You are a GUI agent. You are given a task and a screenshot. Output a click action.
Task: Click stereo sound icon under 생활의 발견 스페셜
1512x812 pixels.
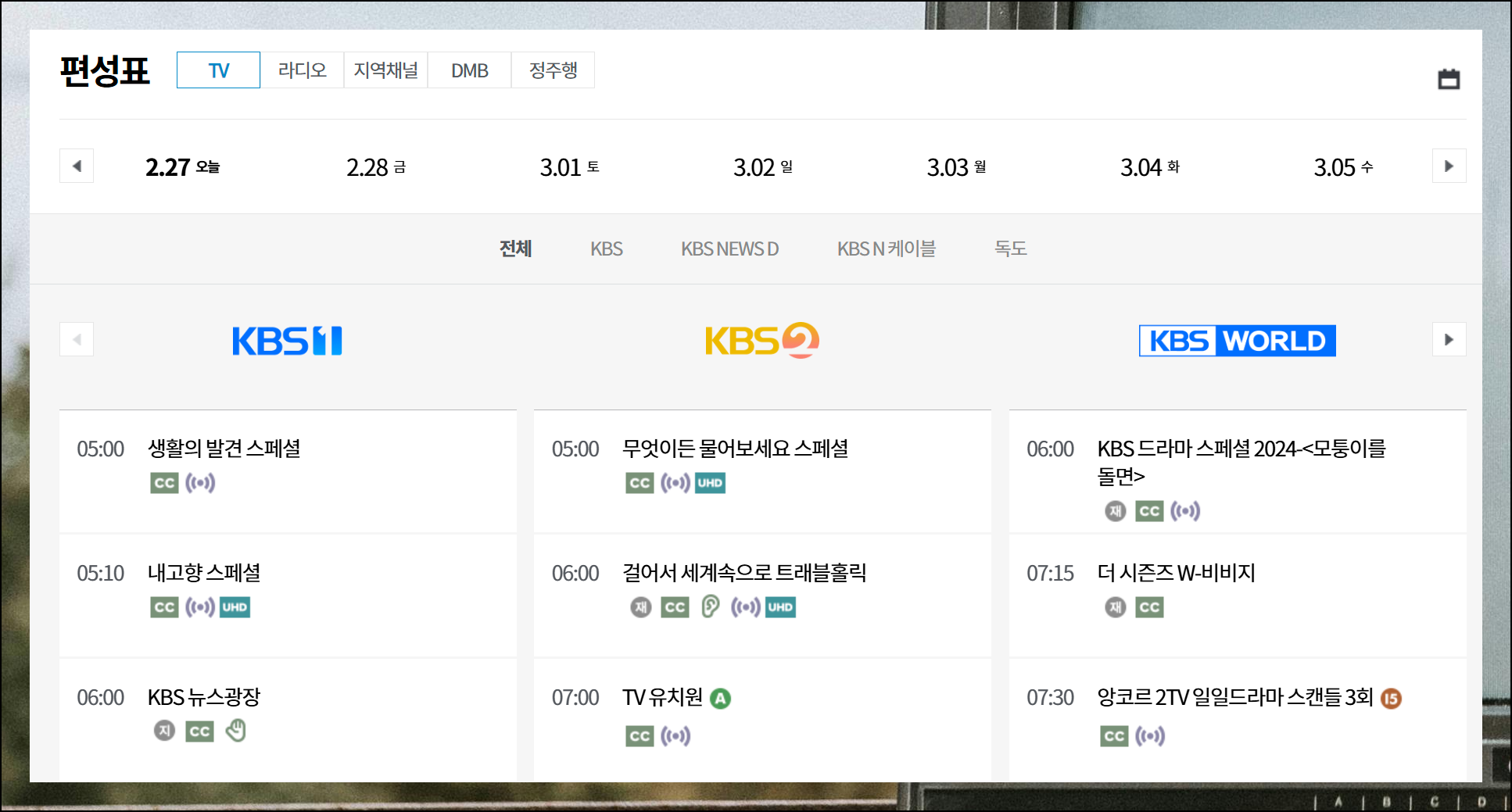click(200, 483)
